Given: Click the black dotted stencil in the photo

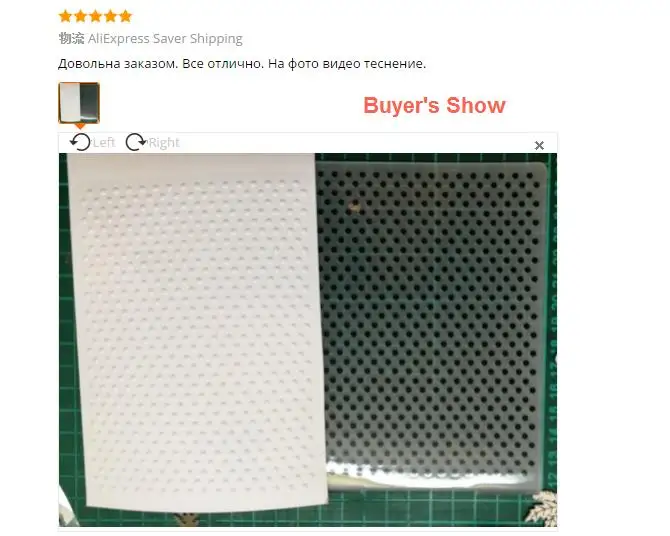Looking at the screenshot, I should (432, 325).
